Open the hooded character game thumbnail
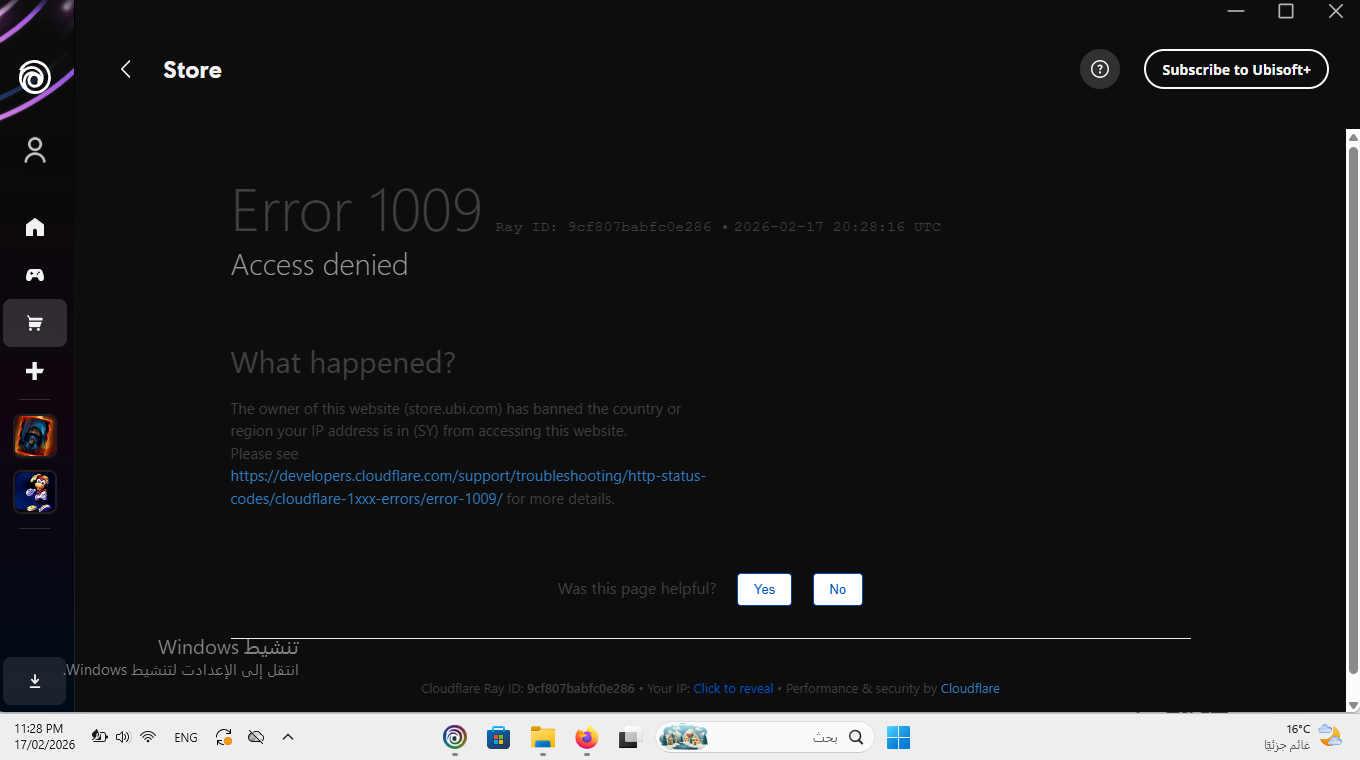Screen dimensions: 1360x760 tap(35, 436)
